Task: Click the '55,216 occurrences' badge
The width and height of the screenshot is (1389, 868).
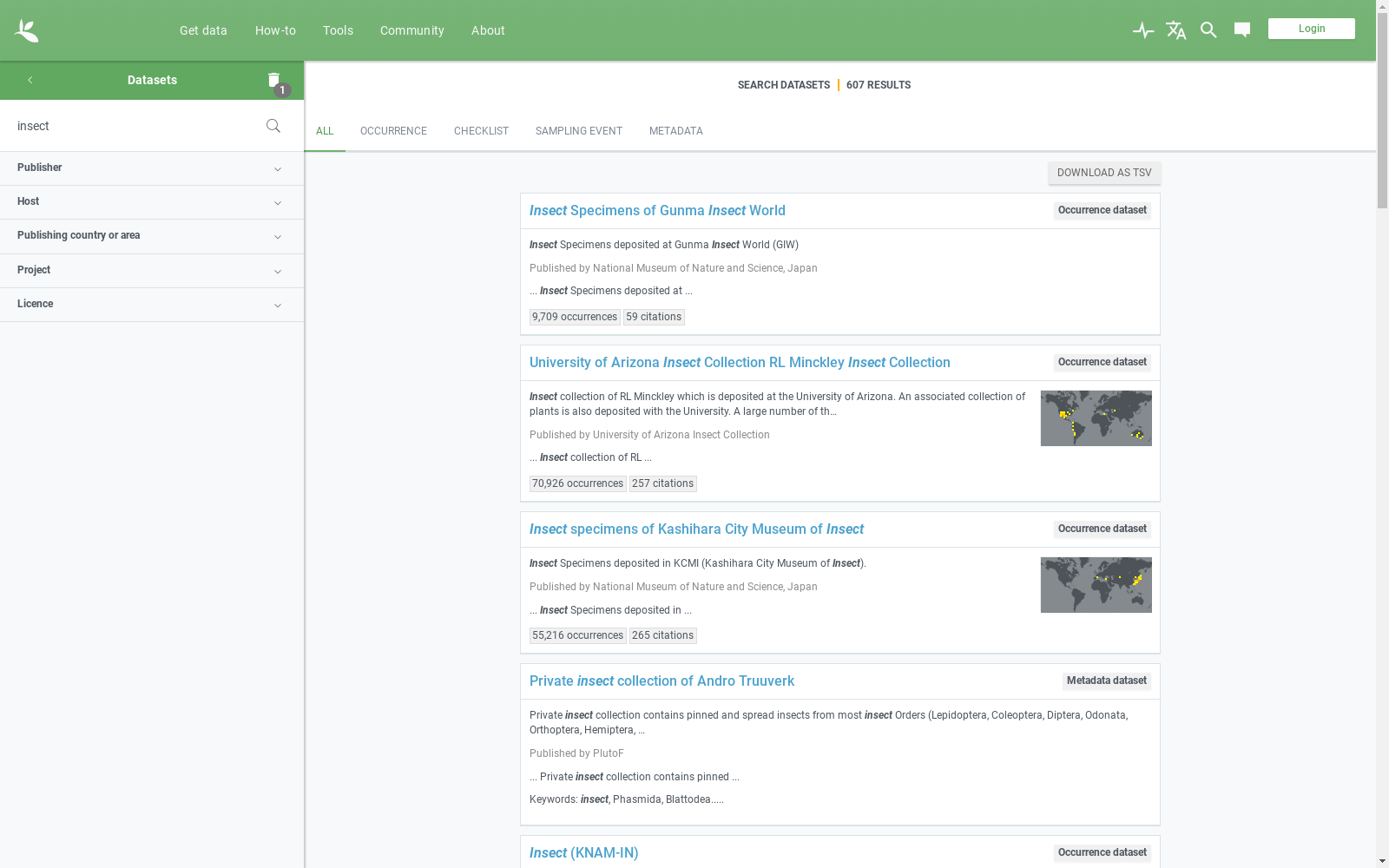Action: point(577,636)
